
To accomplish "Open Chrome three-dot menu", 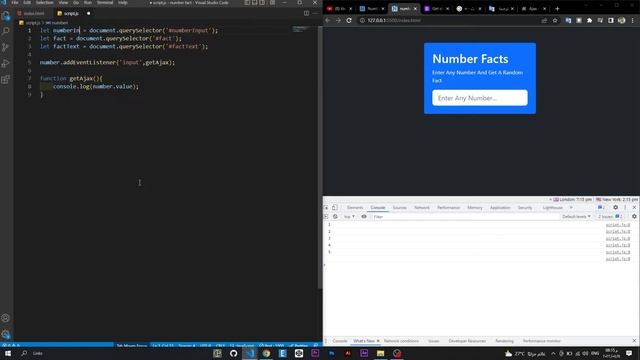I will [x=633, y=20].
